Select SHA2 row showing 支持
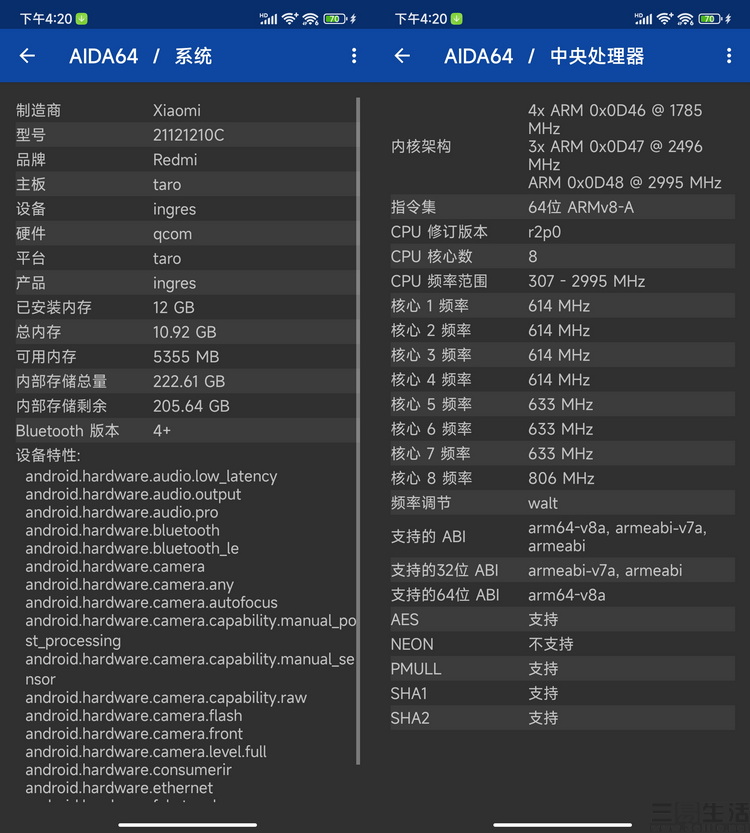The height and width of the screenshot is (833, 750). click(x=562, y=718)
